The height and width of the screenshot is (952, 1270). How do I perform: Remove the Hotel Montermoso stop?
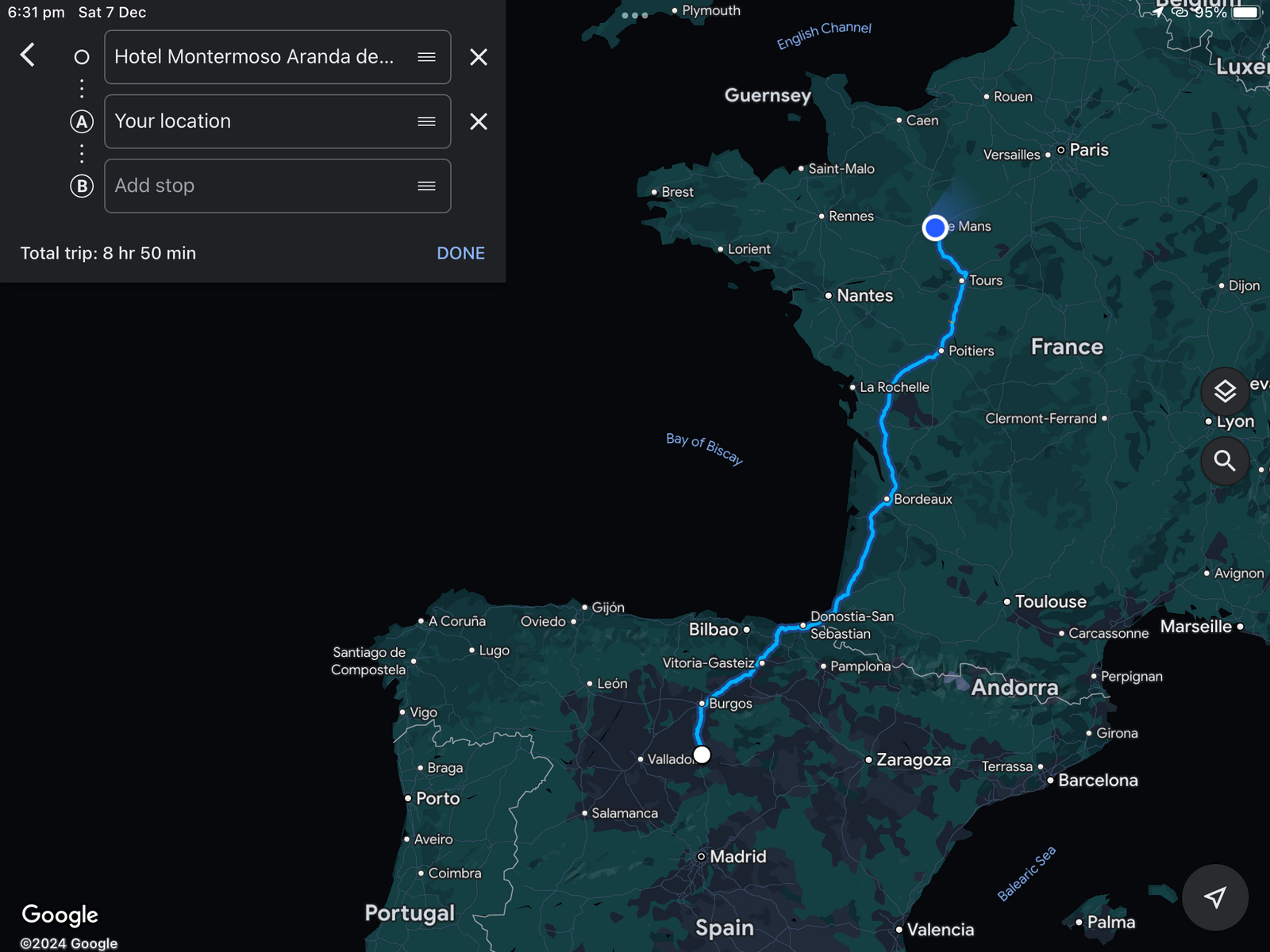(x=478, y=57)
